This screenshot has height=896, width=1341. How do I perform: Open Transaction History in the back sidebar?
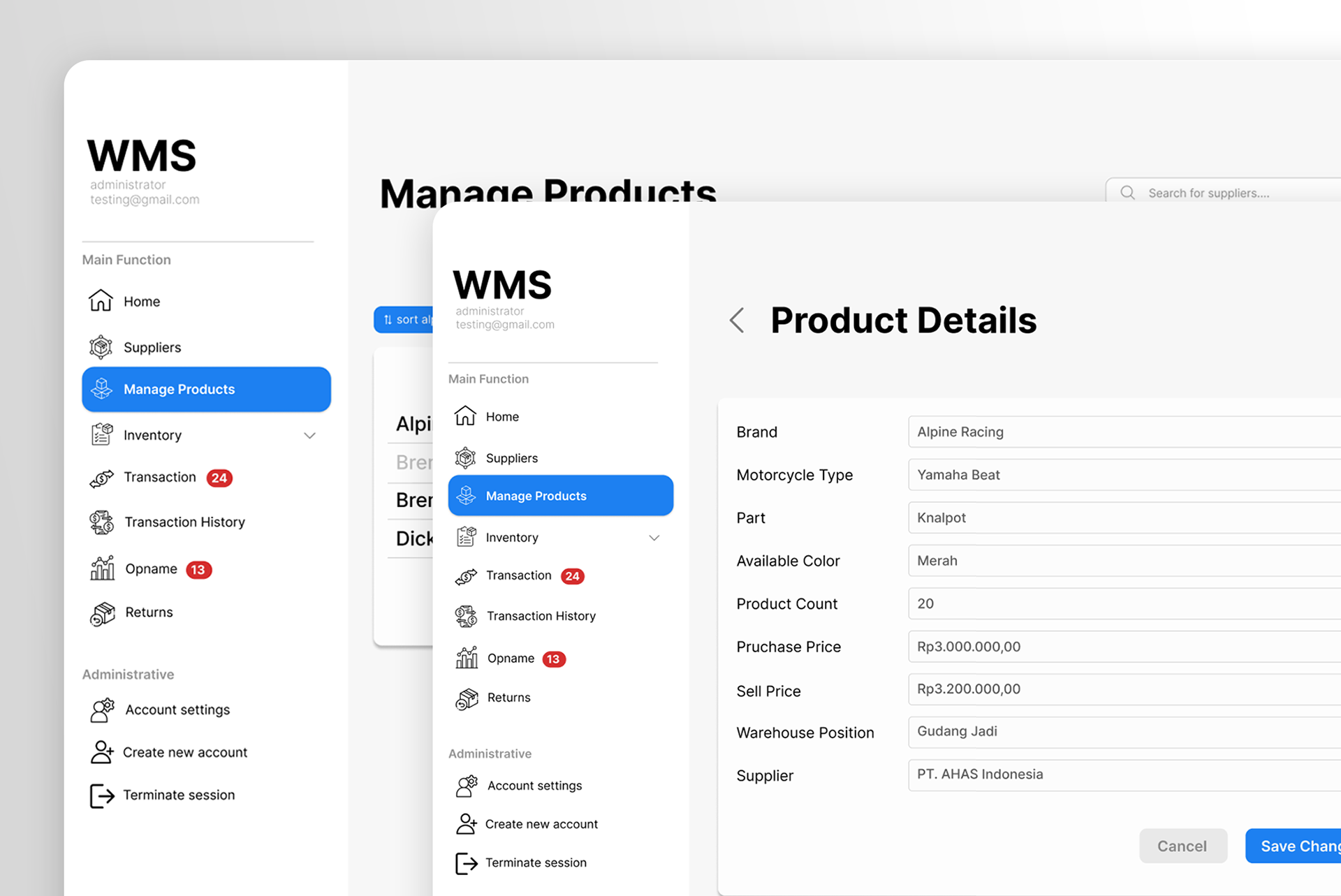[x=184, y=522]
